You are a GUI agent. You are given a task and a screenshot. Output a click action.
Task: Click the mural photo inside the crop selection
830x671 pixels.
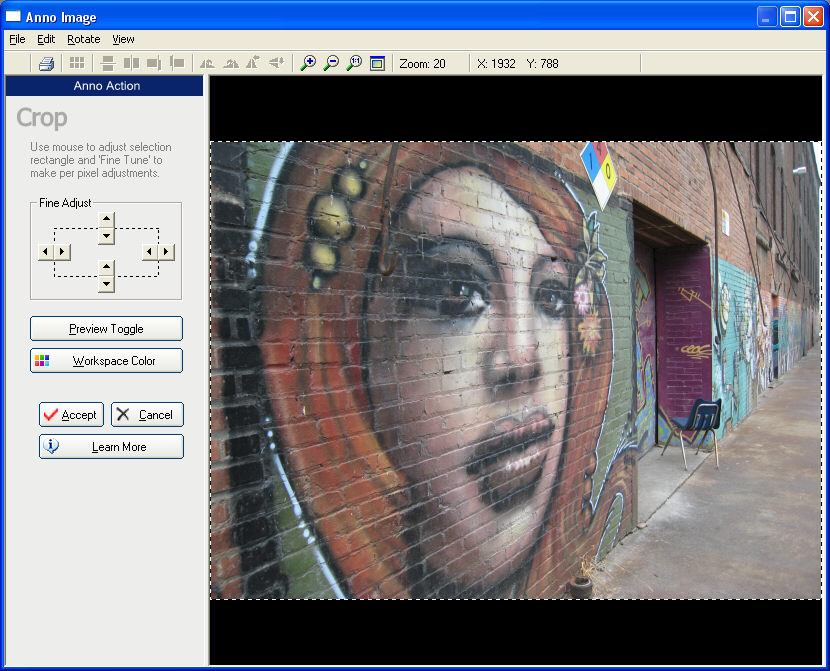pyautogui.click(x=516, y=370)
